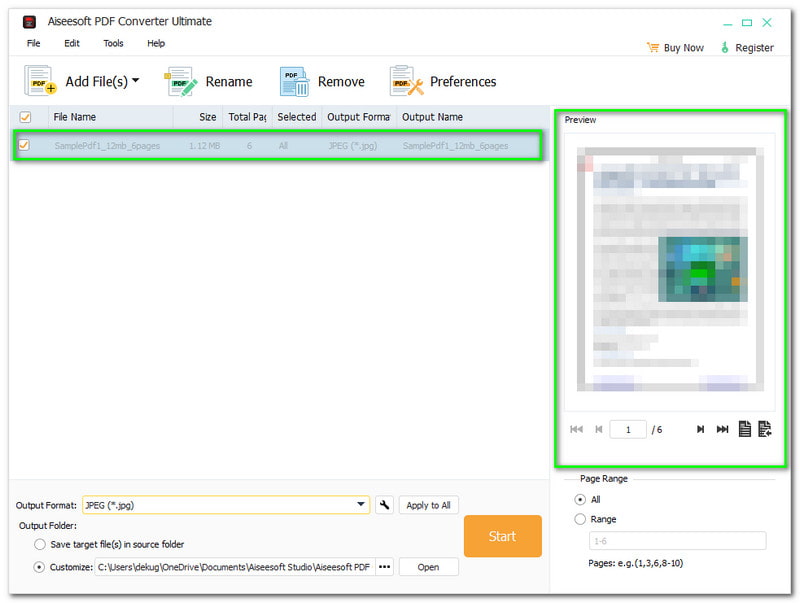Image resolution: width=800 pixels, height=603 pixels.
Task: Browse output folder with the ellipsis button
Action: (384, 567)
